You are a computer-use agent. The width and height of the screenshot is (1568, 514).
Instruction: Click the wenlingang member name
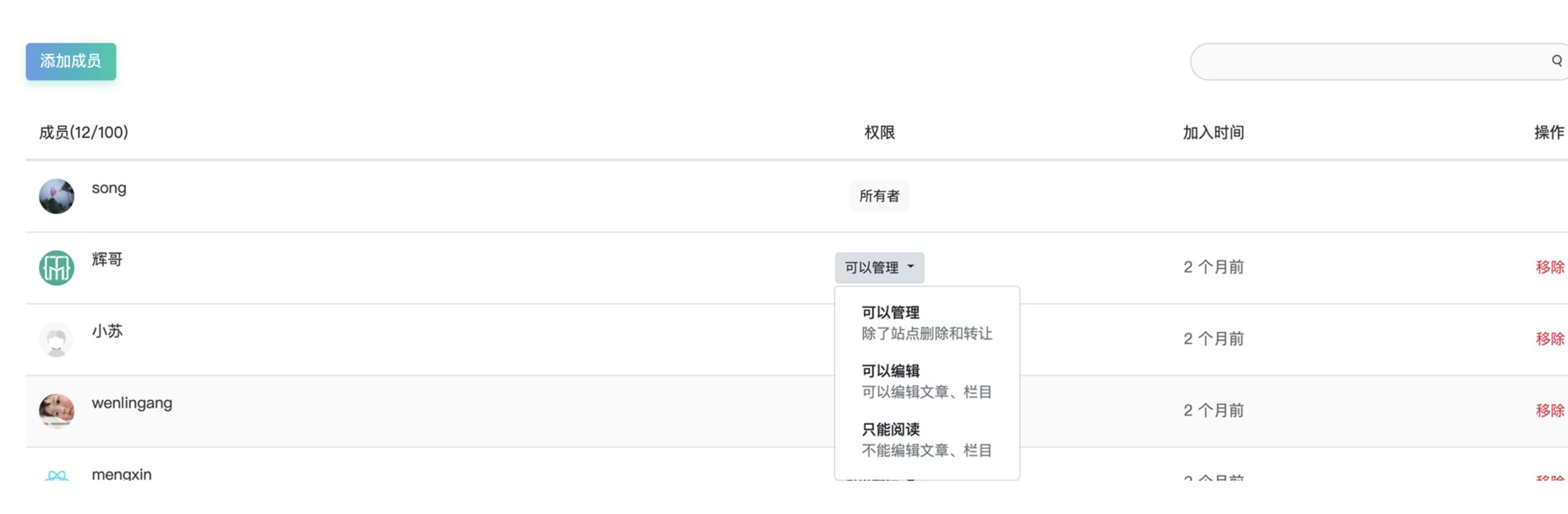[132, 403]
